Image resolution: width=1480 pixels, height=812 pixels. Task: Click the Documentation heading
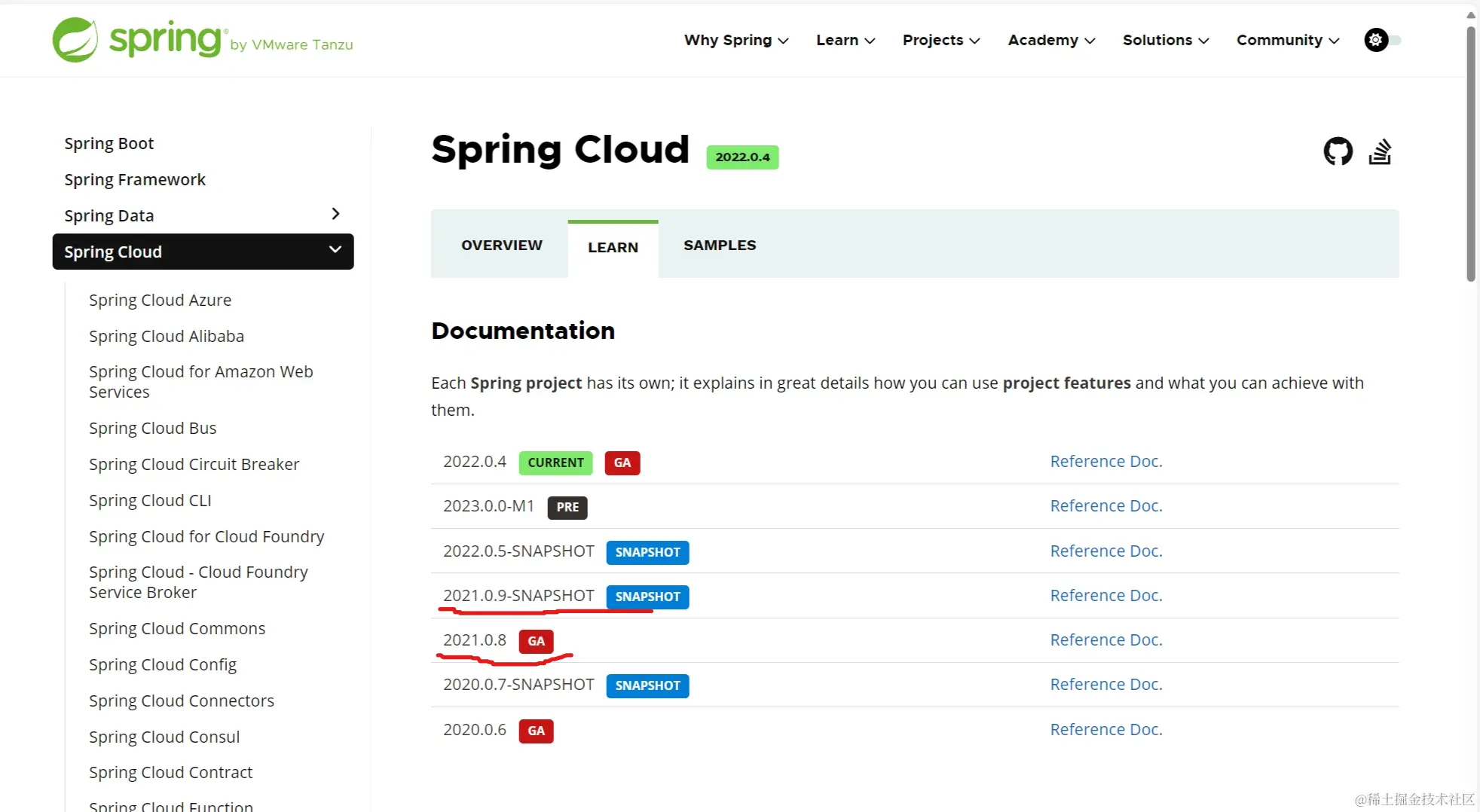click(523, 331)
